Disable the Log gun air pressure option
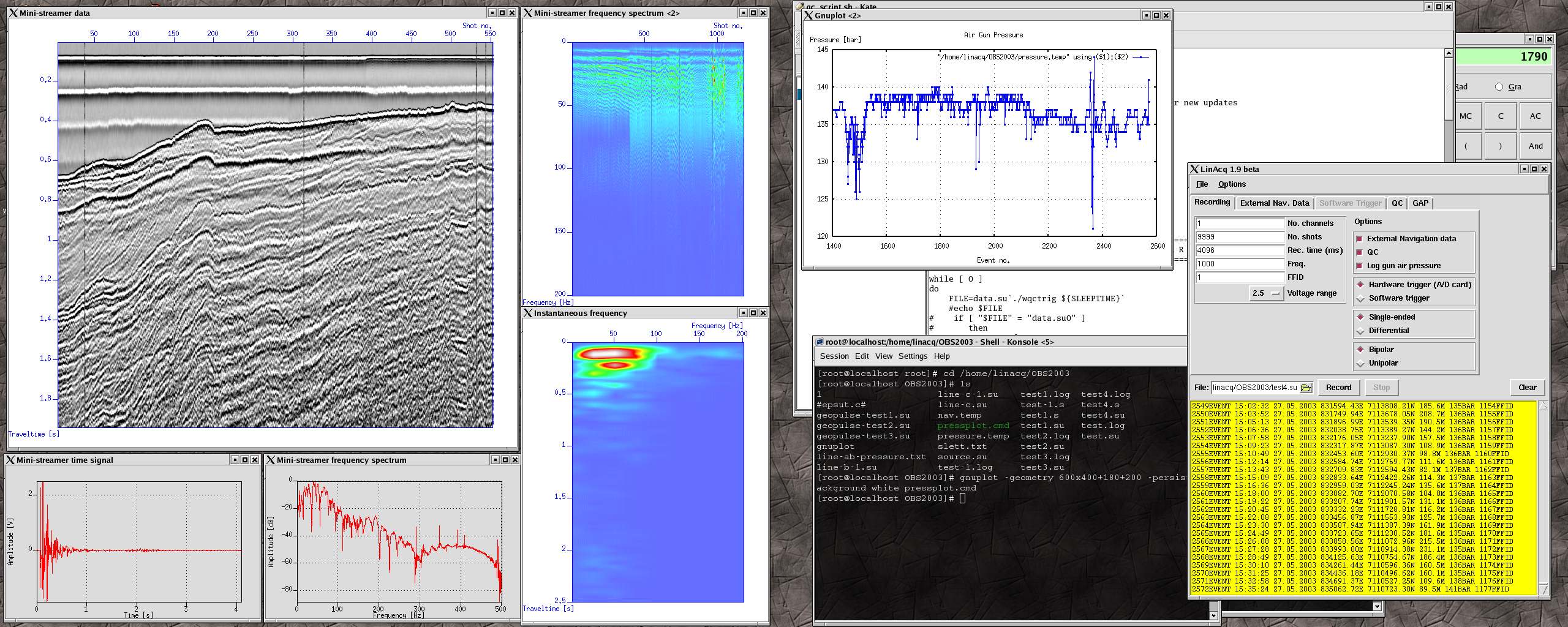Viewport: 1568px width, 627px height. (x=1360, y=266)
